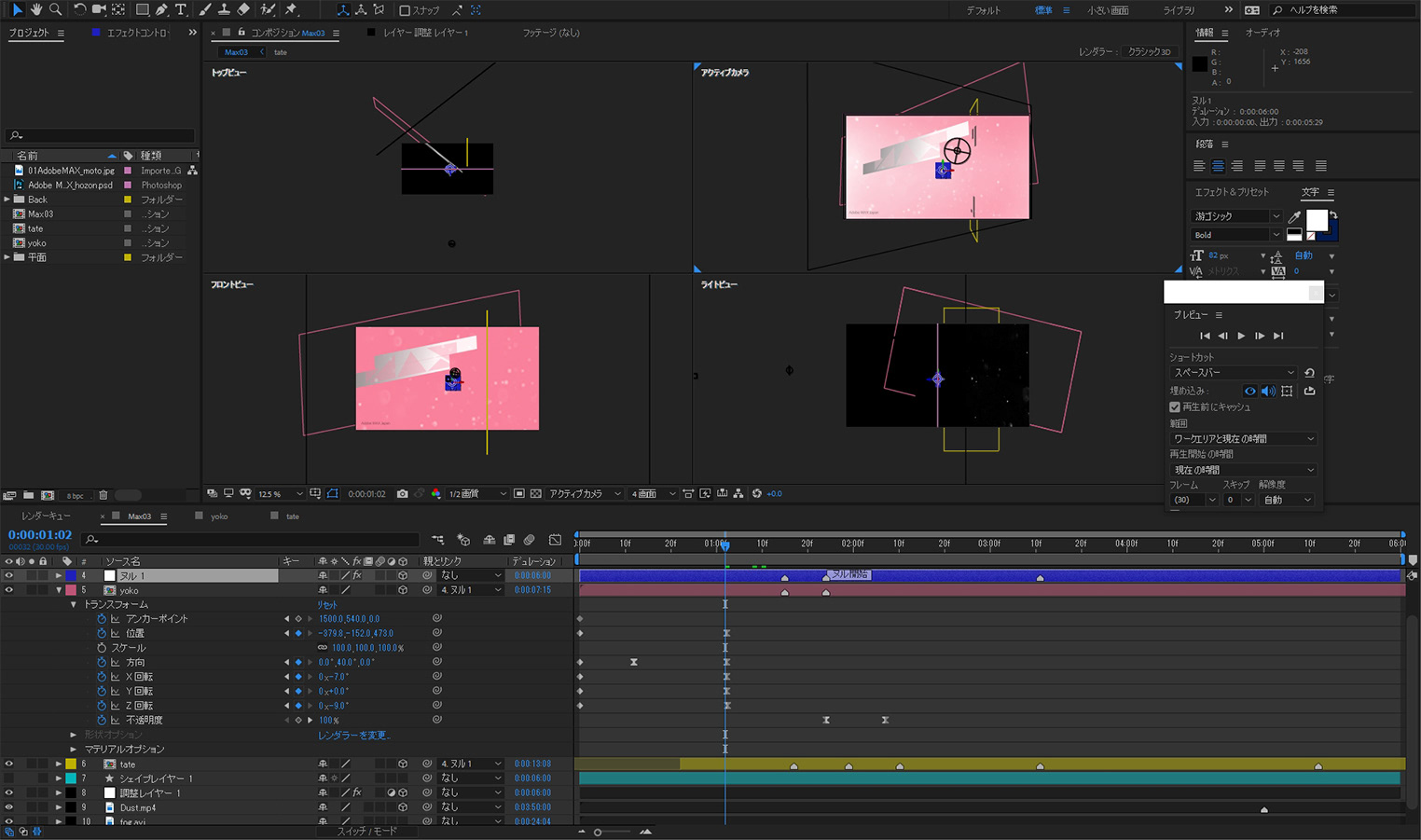Switch to the オーディオ panel tab
The height and width of the screenshot is (840, 1421).
tap(1262, 33)
